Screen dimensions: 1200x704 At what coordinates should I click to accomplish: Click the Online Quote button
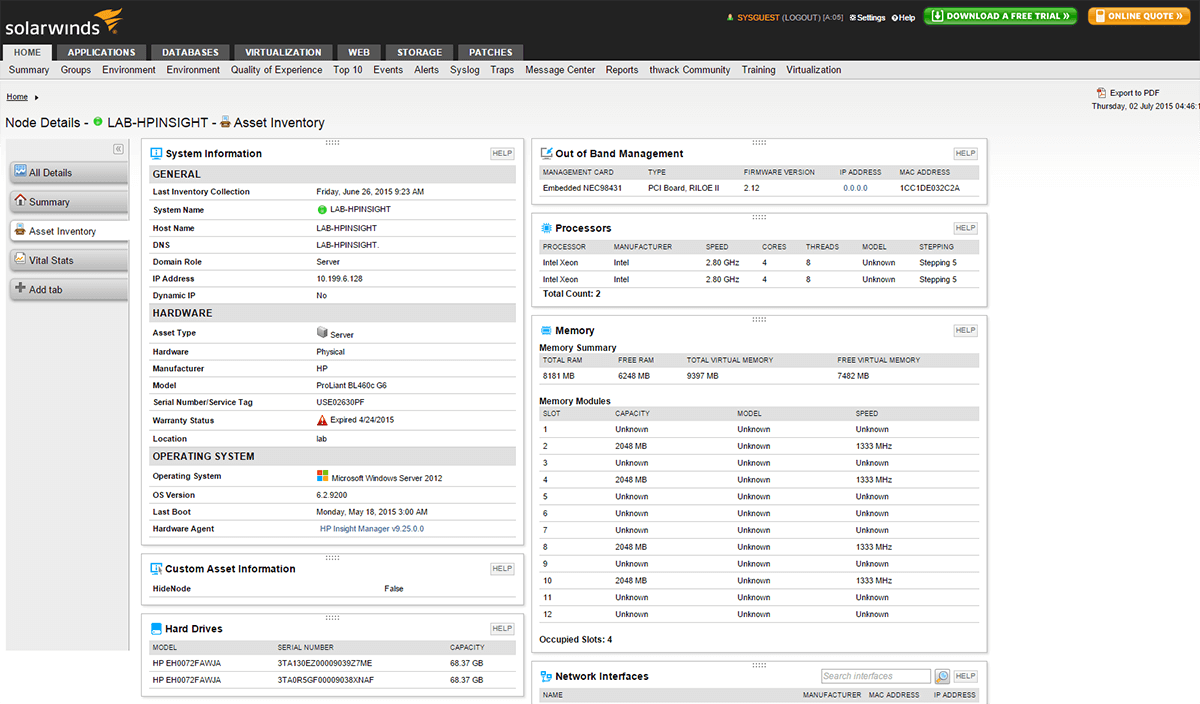(x=1138, y=16)
